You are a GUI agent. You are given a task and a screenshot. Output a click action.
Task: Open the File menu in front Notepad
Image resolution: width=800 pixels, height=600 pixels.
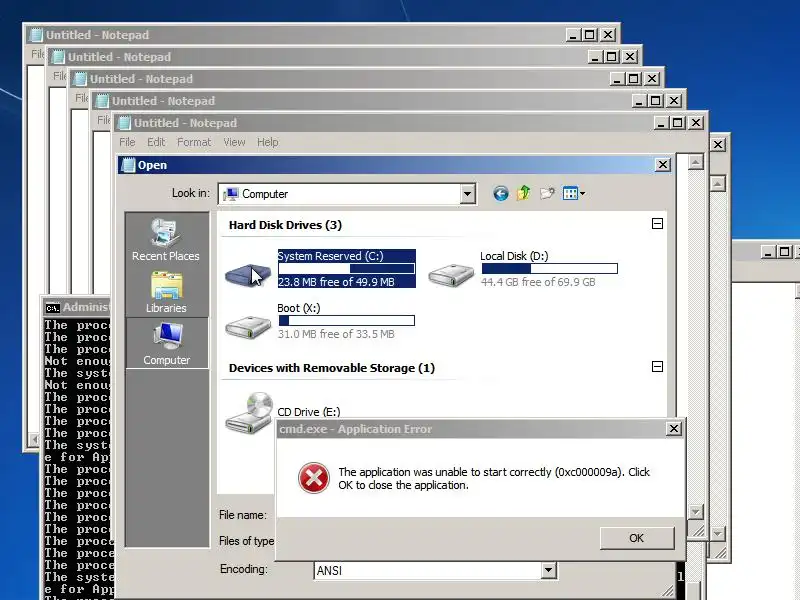click(x=127, y=142)
